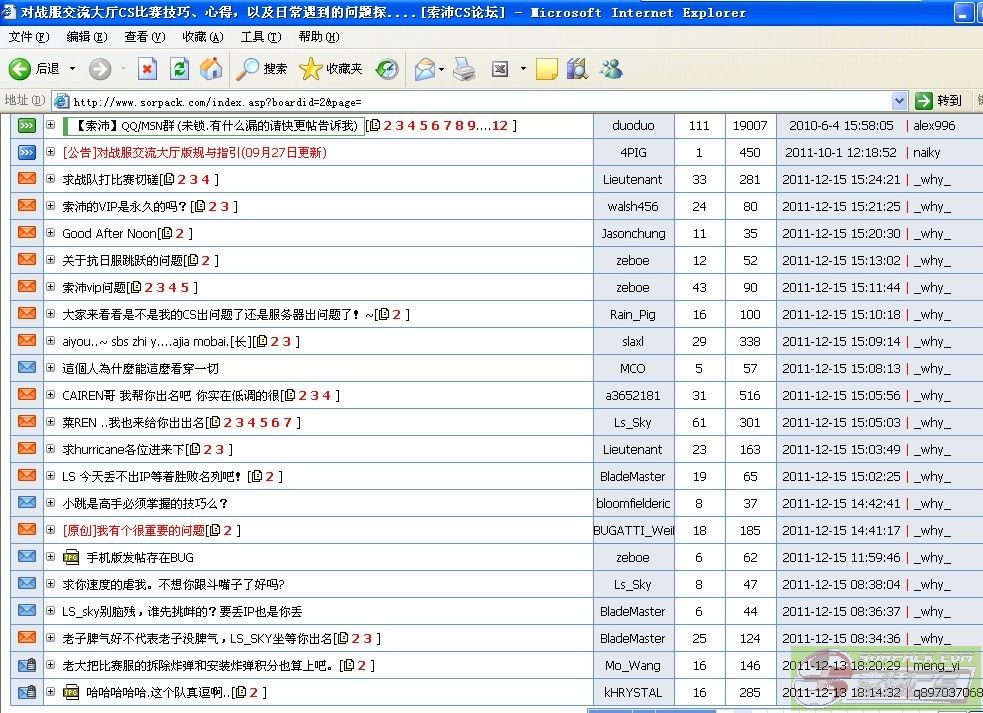Open the Search (搜索) toolbar button
Viewport: 983px width, 713px height.
coord(262,69)
